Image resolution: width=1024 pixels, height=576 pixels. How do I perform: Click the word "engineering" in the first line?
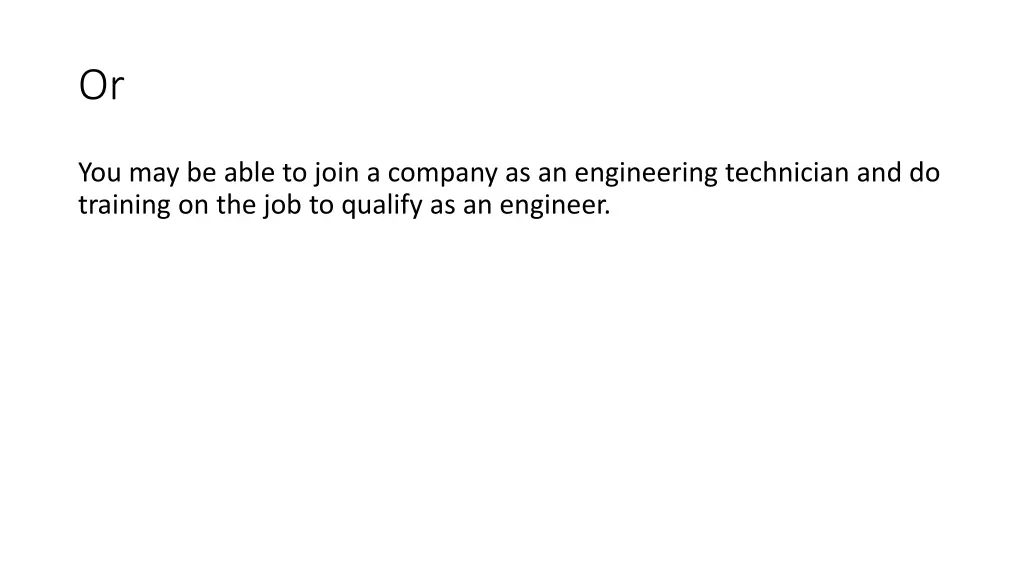(x=647, y=174)
